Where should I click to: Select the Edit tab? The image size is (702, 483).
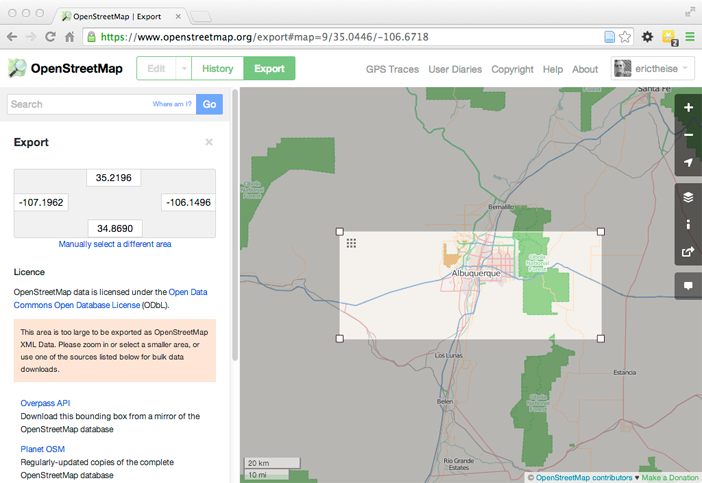point(156,68)
